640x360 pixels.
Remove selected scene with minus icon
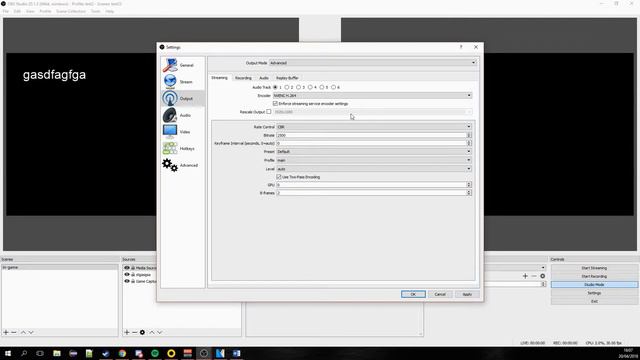tap(14, 332)
